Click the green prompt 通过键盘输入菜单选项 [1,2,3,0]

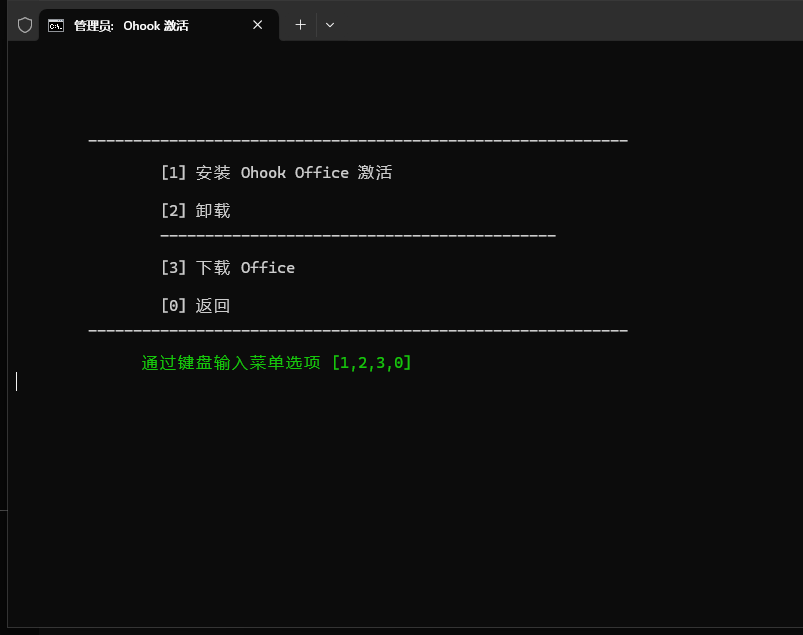(277, 363)
